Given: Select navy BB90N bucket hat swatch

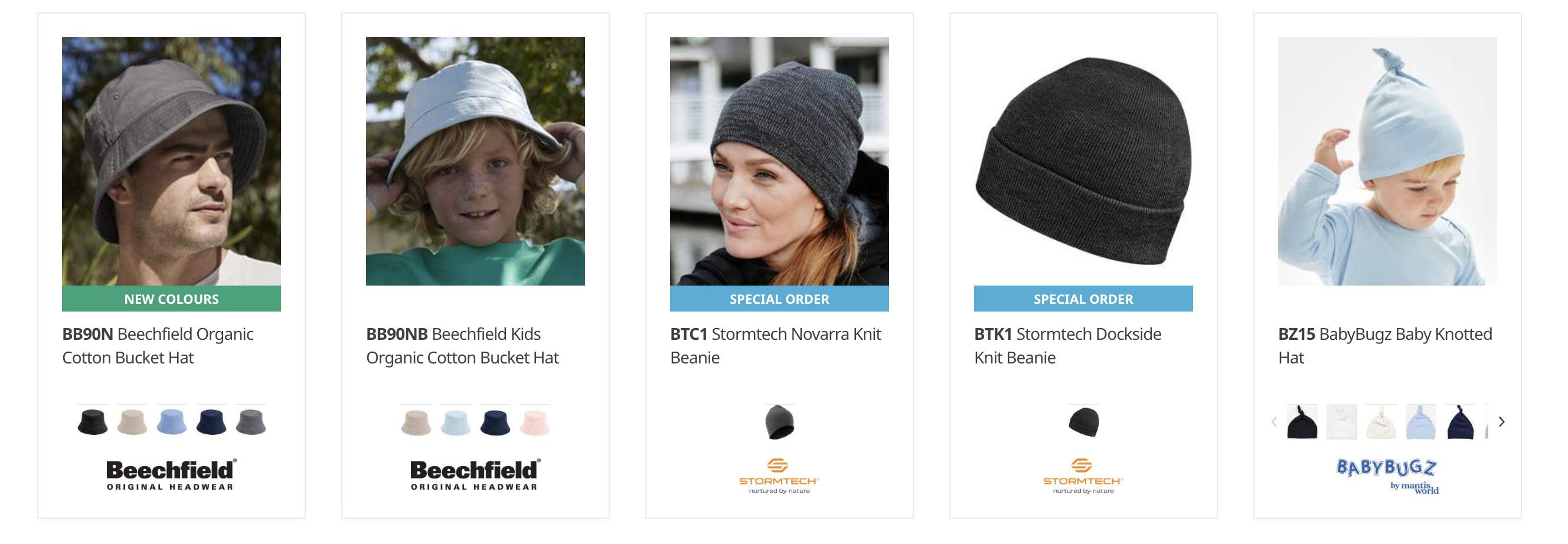Looking at the screenshot, I should (211, 422).
